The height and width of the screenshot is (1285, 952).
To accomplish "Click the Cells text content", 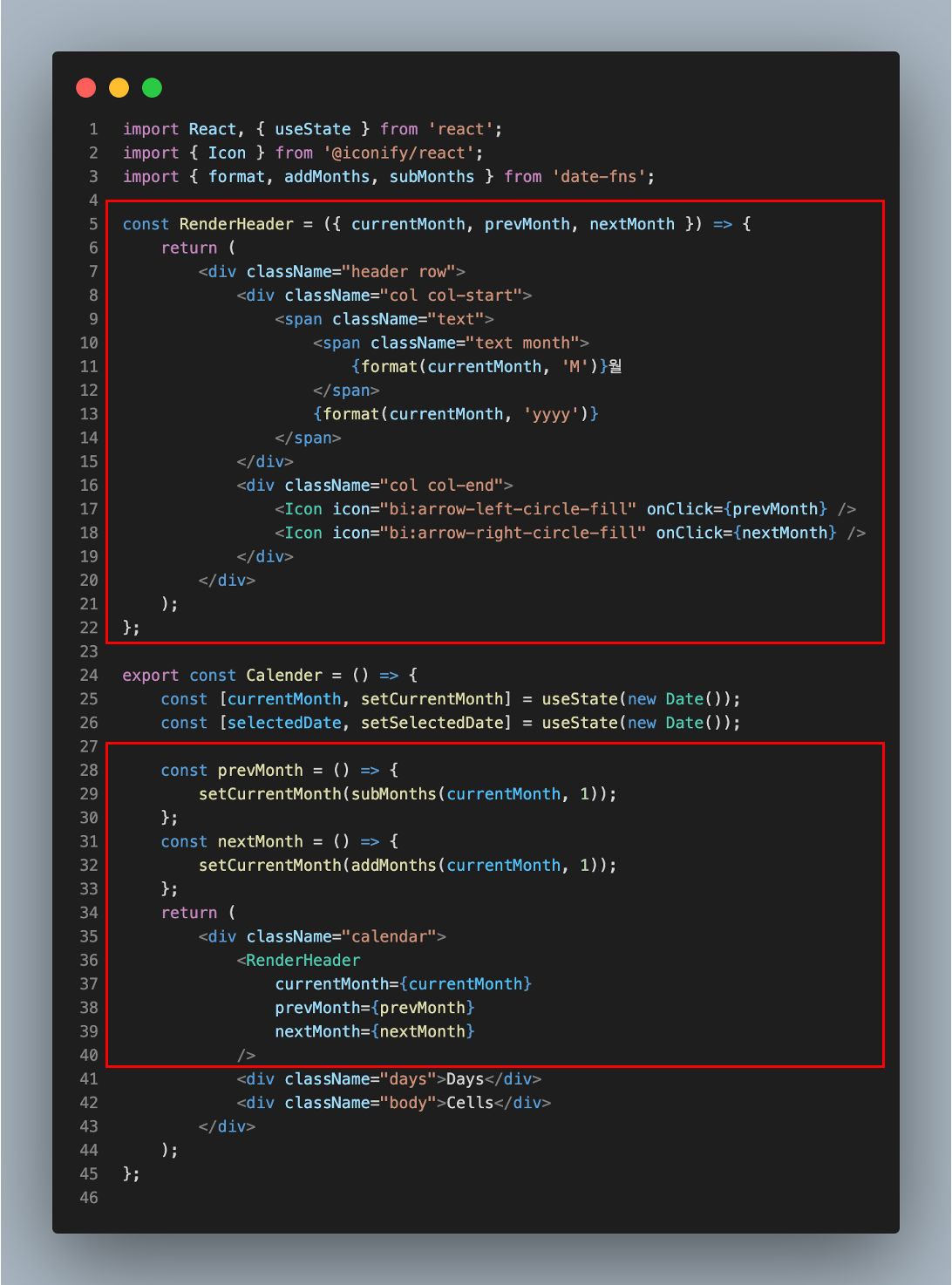I will coord(470,1103).
